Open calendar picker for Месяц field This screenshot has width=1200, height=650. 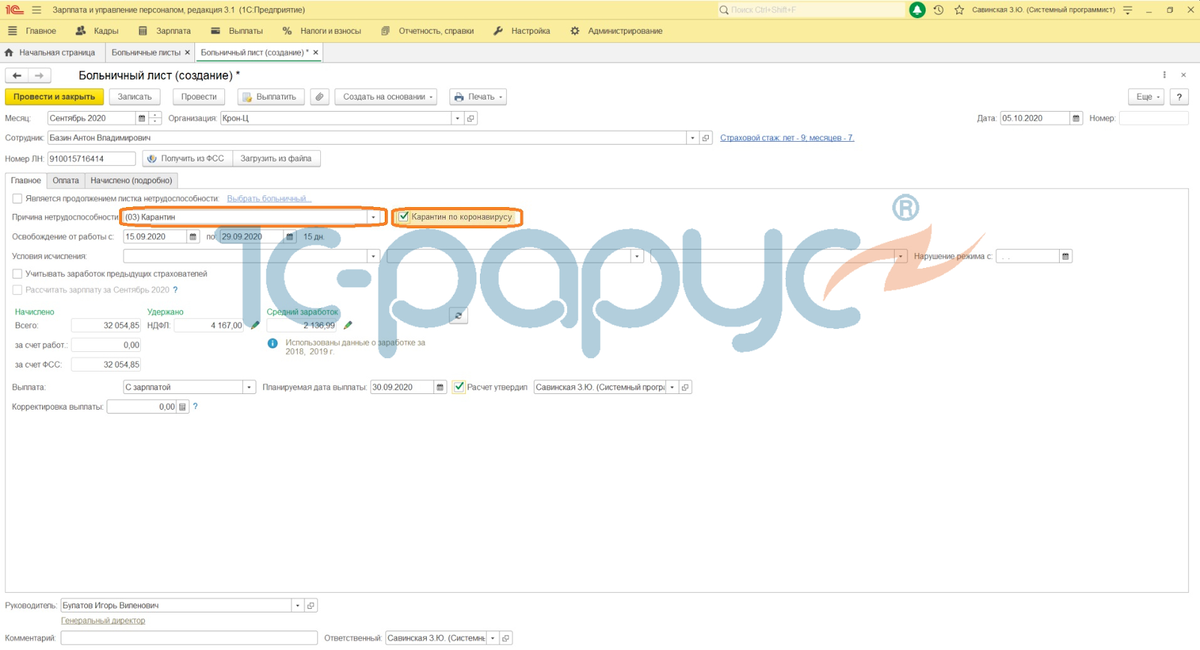pos(142,118)
